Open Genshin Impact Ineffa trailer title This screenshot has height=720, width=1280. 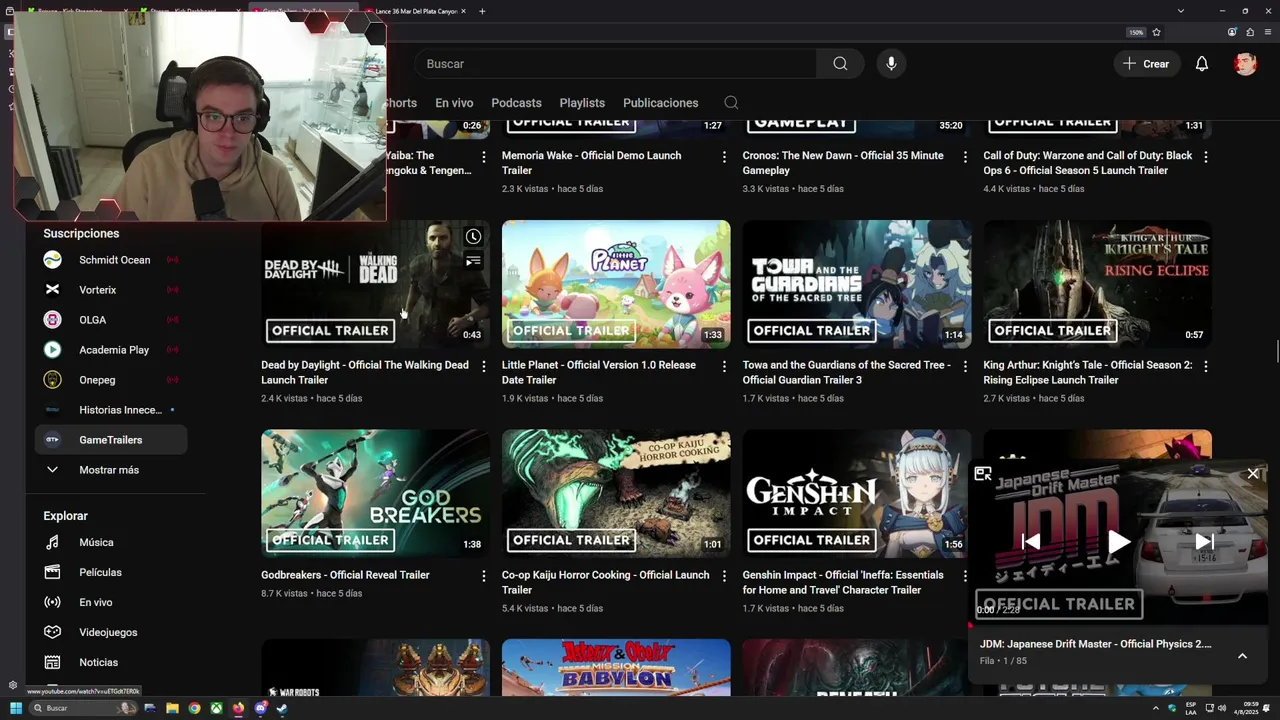pyautogui.click(x=843, y=582)
